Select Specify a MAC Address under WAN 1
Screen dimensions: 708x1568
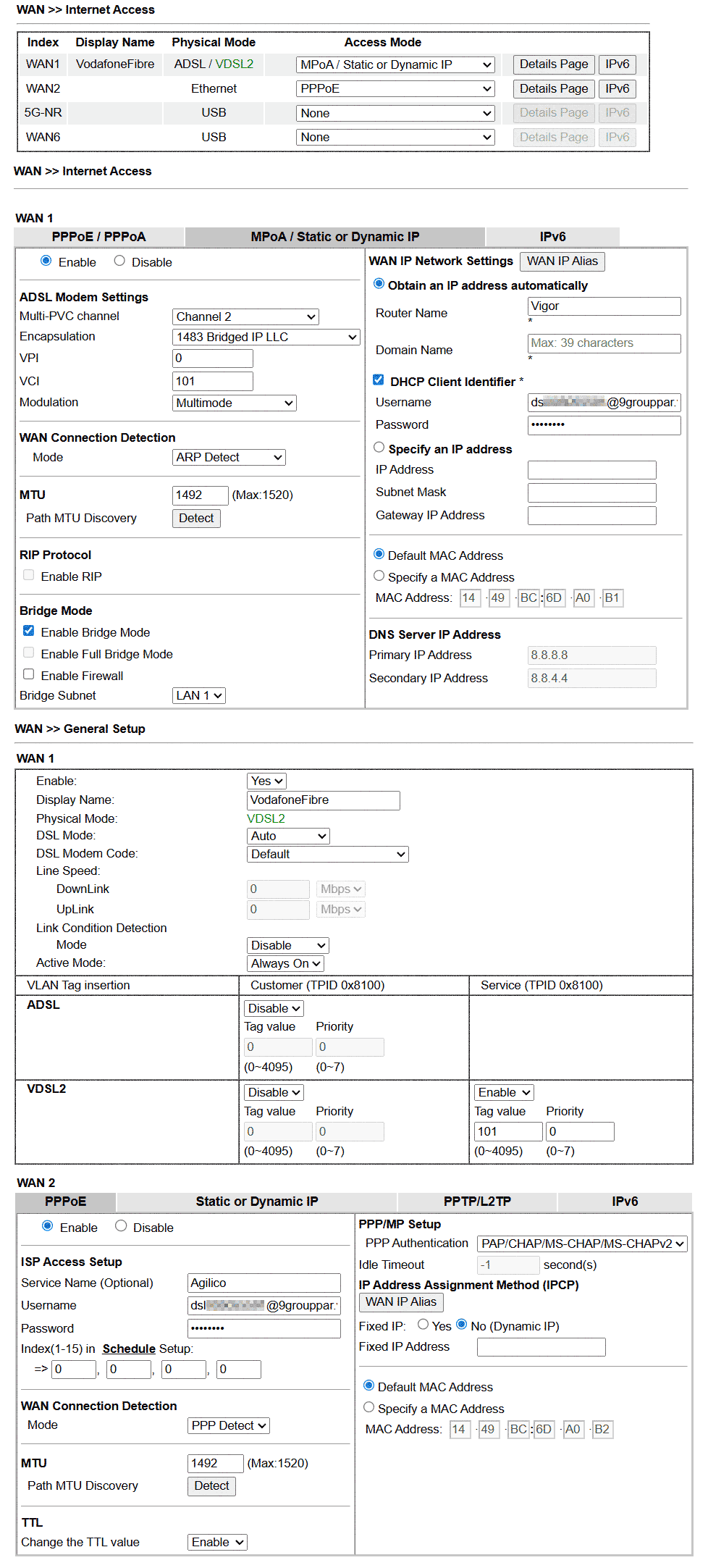pos(379,576)
